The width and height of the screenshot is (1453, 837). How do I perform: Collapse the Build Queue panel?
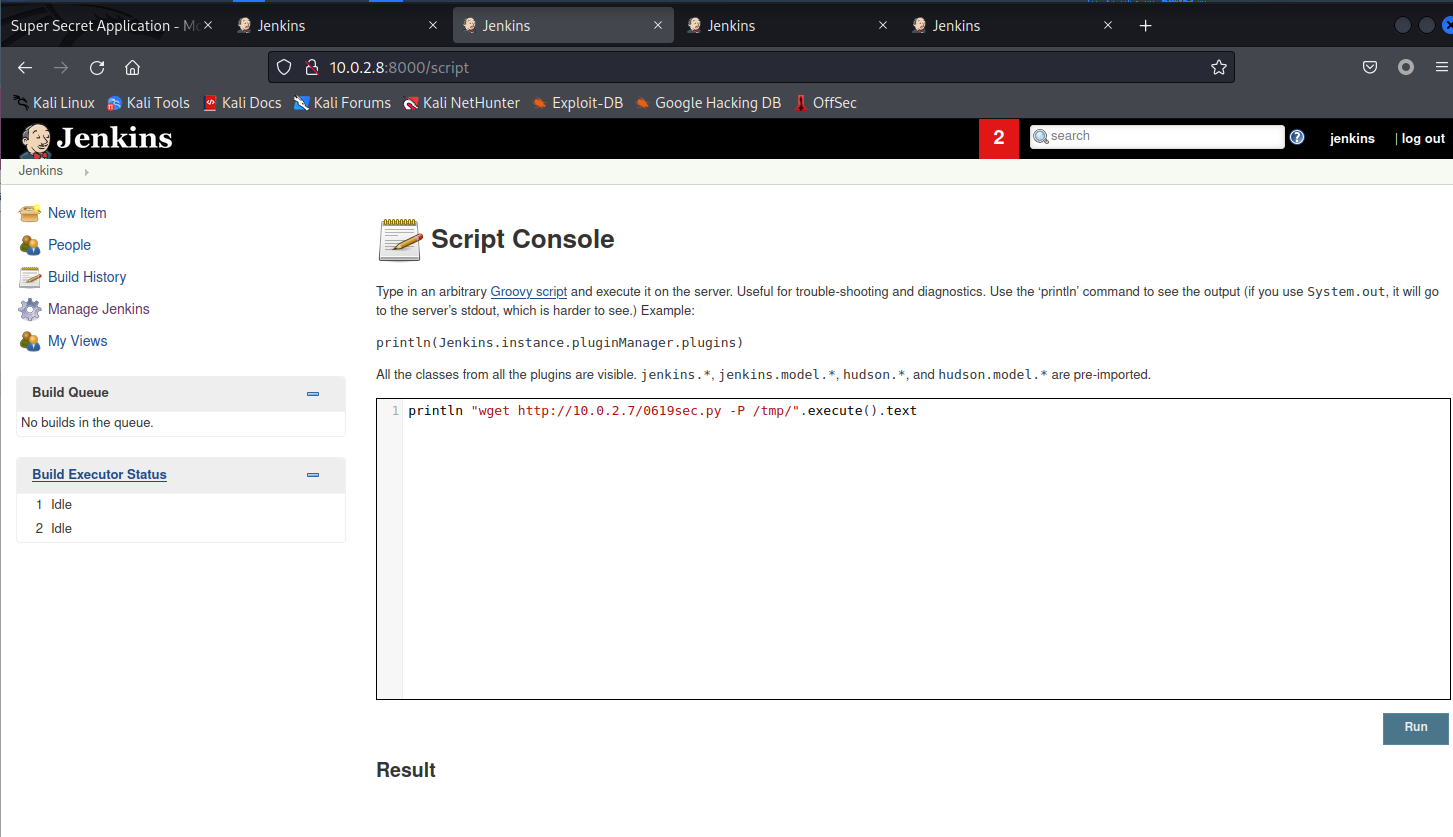[313, 394]
